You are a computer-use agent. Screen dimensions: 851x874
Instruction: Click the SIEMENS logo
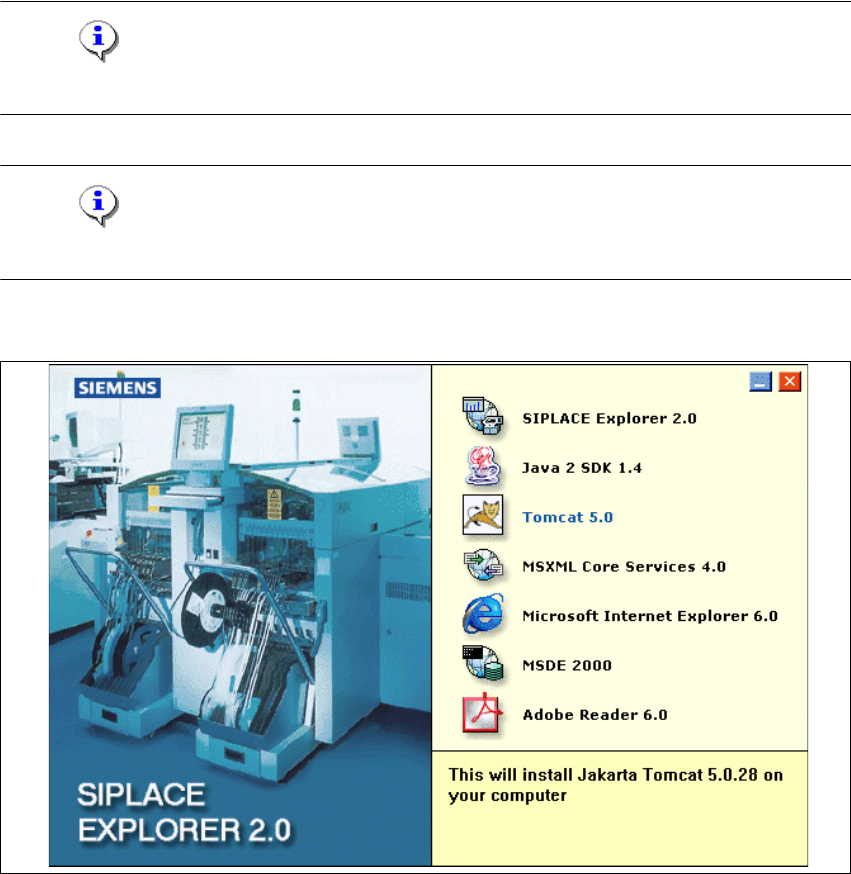point(118,388)
